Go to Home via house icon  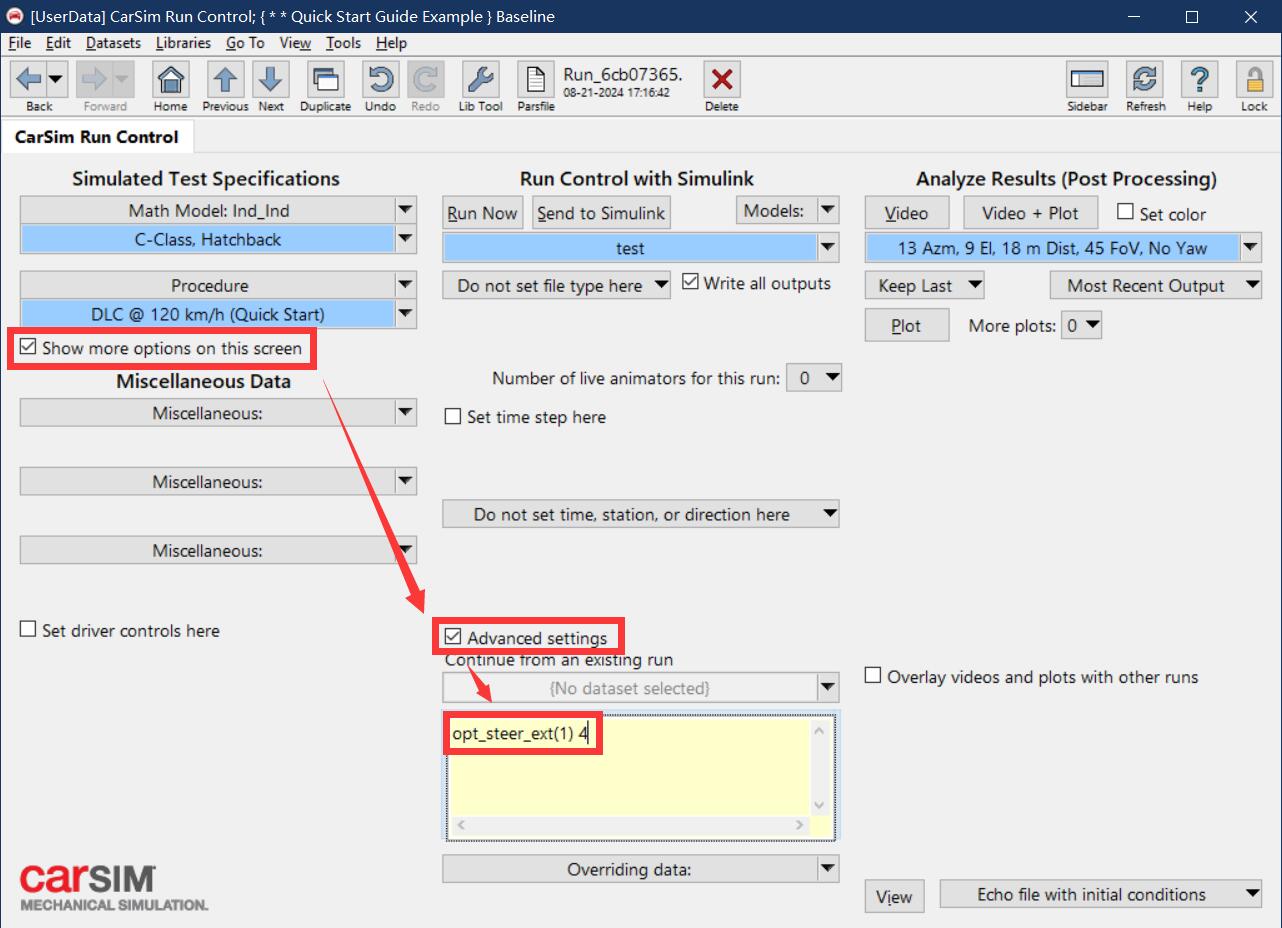[170, 79]
